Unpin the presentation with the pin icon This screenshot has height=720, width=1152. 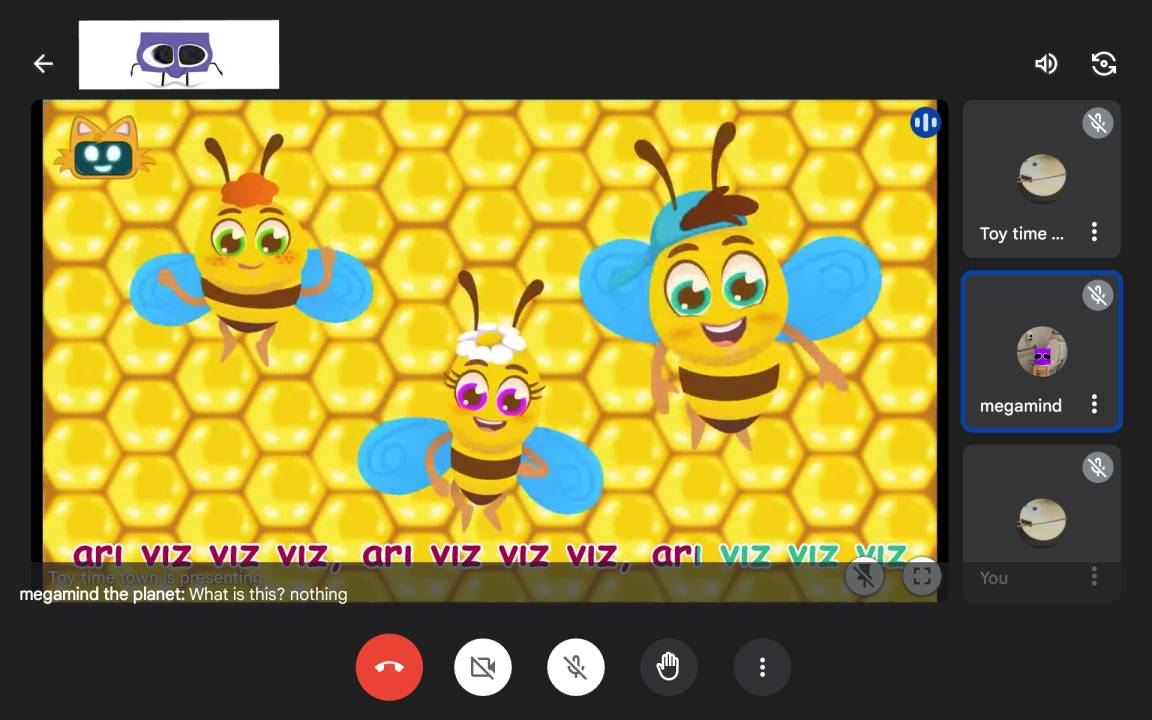pos(864,577)
